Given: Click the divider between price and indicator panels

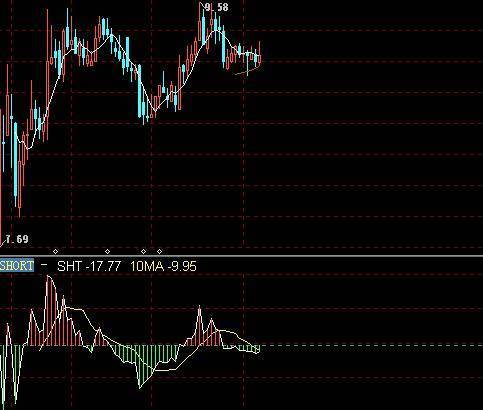Looking at the screenshot, I should tap(241, 256).
